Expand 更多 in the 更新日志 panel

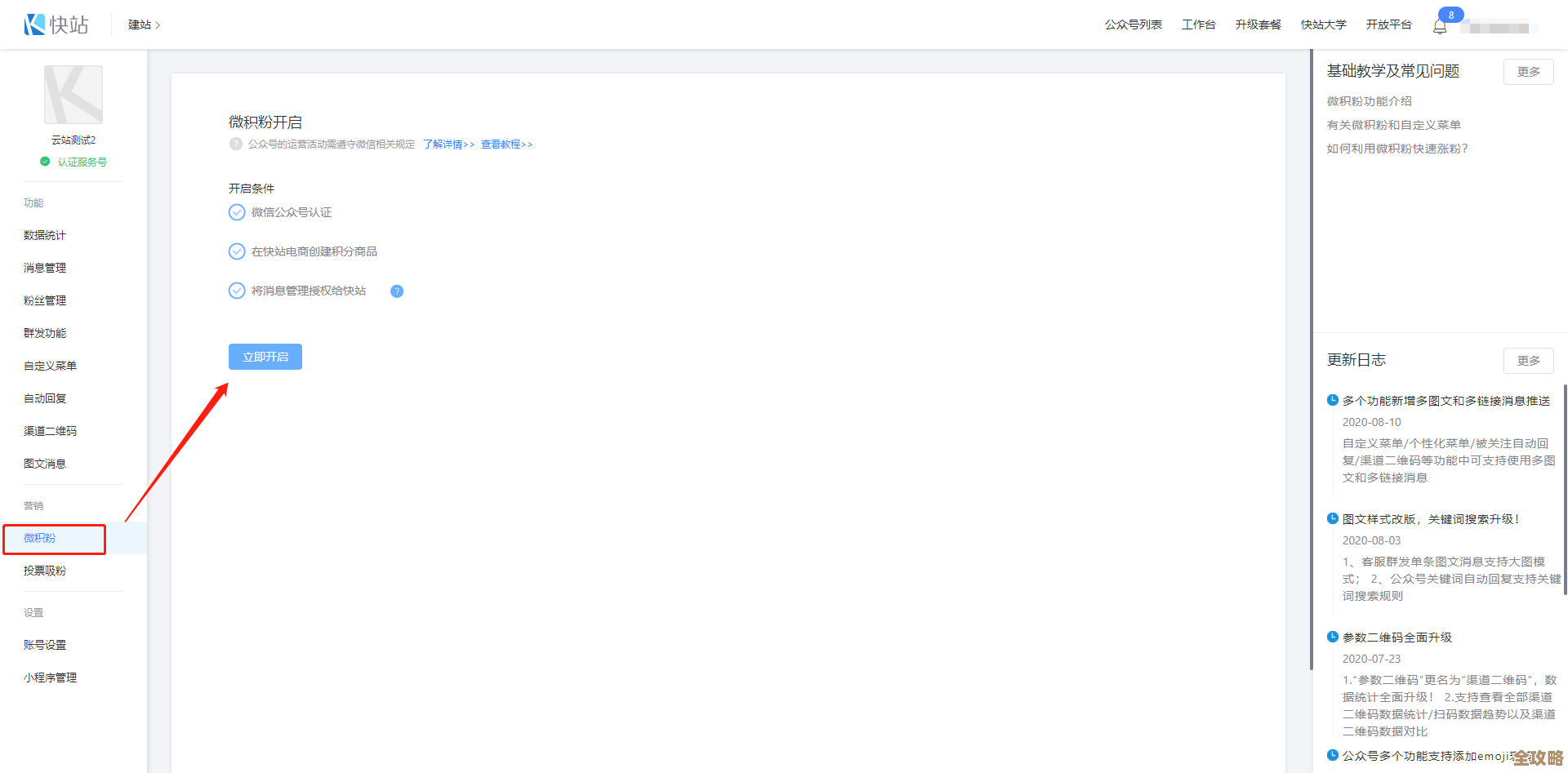coord(1528,361)
